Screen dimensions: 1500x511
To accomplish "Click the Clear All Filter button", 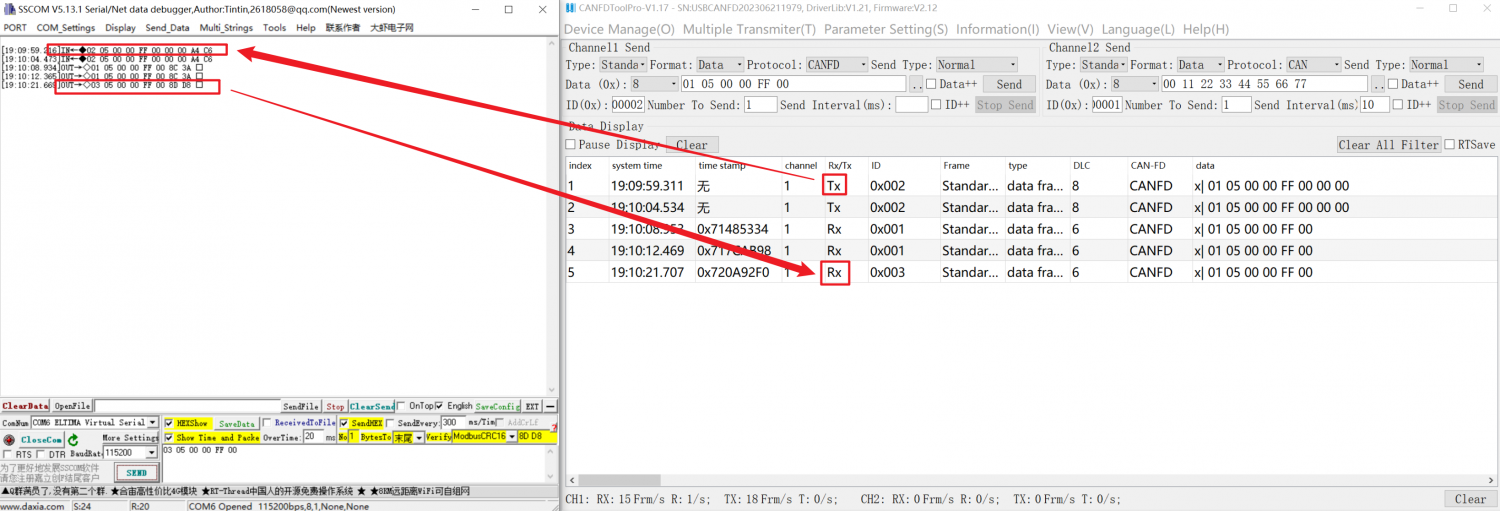I will (x=1388, y=145).
